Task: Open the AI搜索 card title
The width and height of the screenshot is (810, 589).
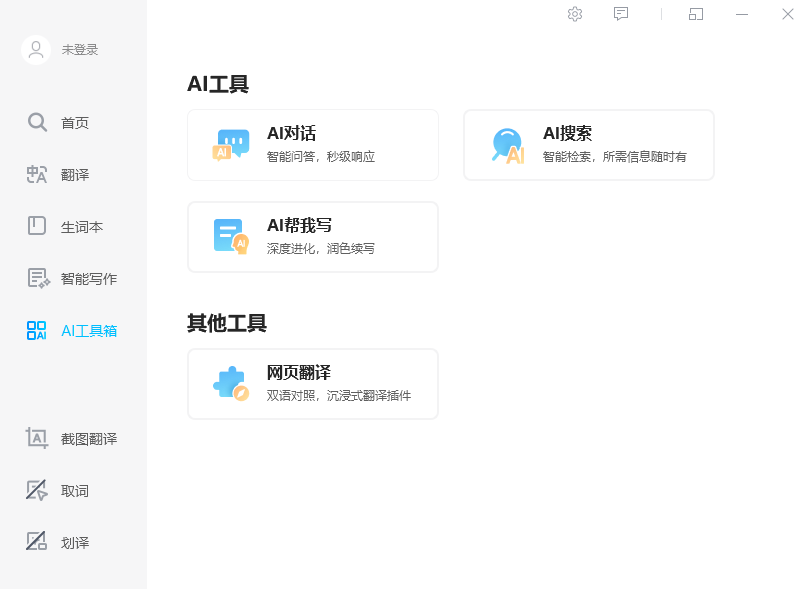Action: pos(567,133)
